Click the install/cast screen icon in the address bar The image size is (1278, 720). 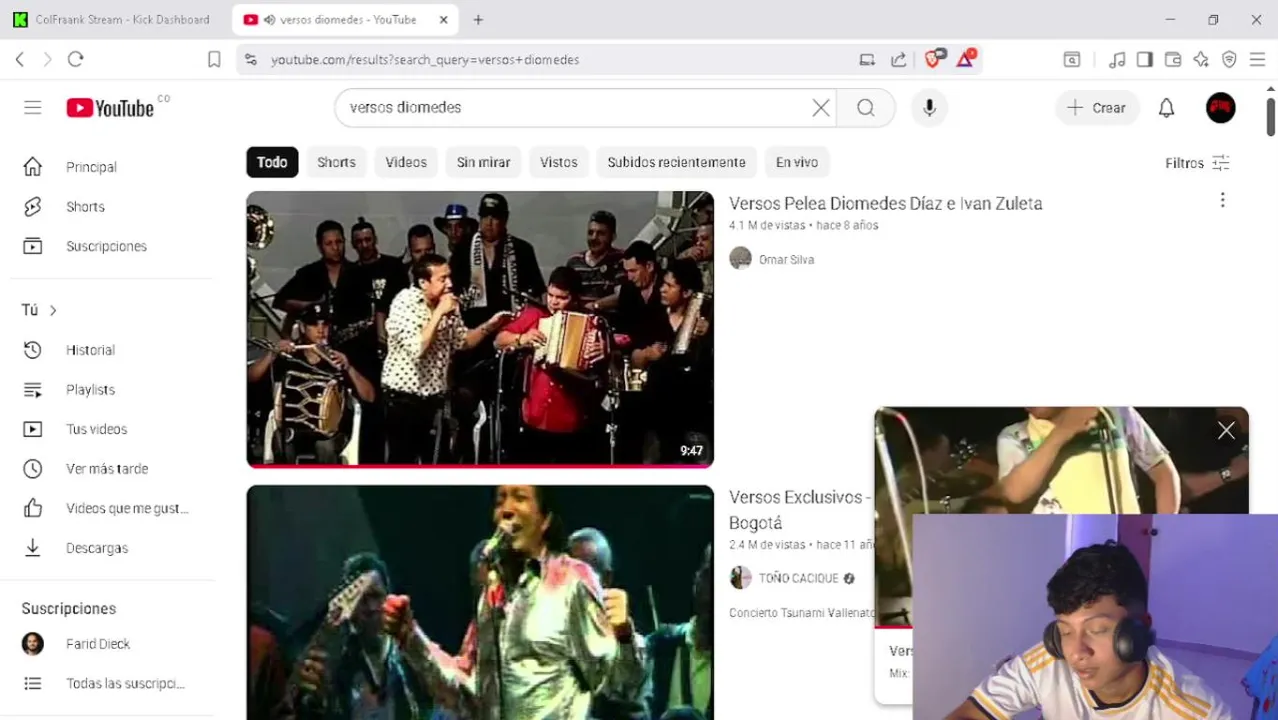[x=867, y=60]
